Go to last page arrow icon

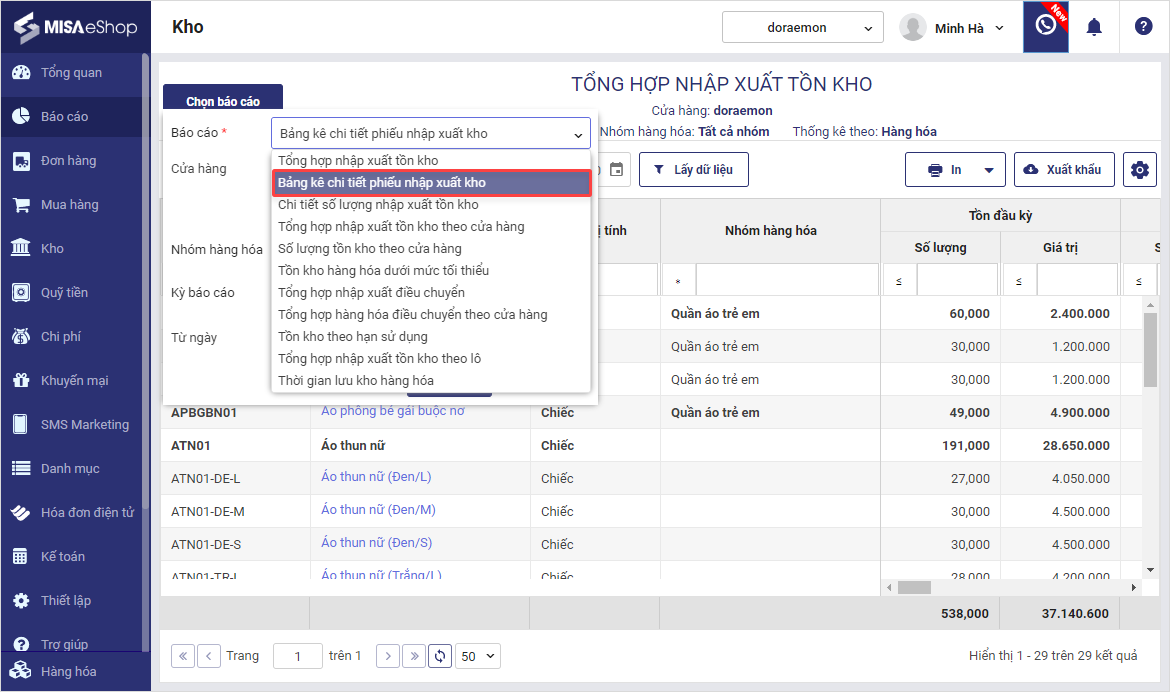414,656
